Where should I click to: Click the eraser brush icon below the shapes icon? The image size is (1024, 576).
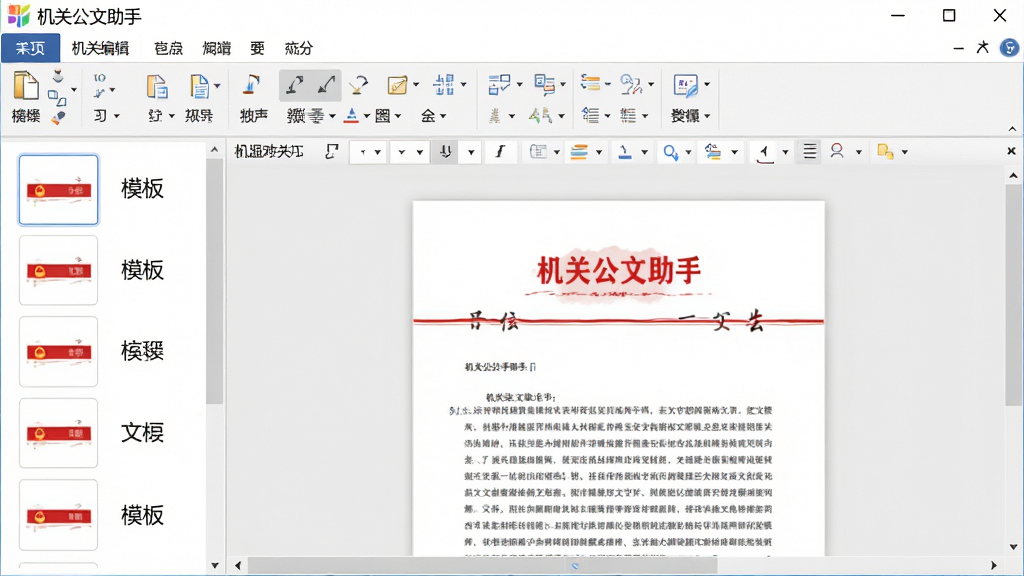coord(57,118)
